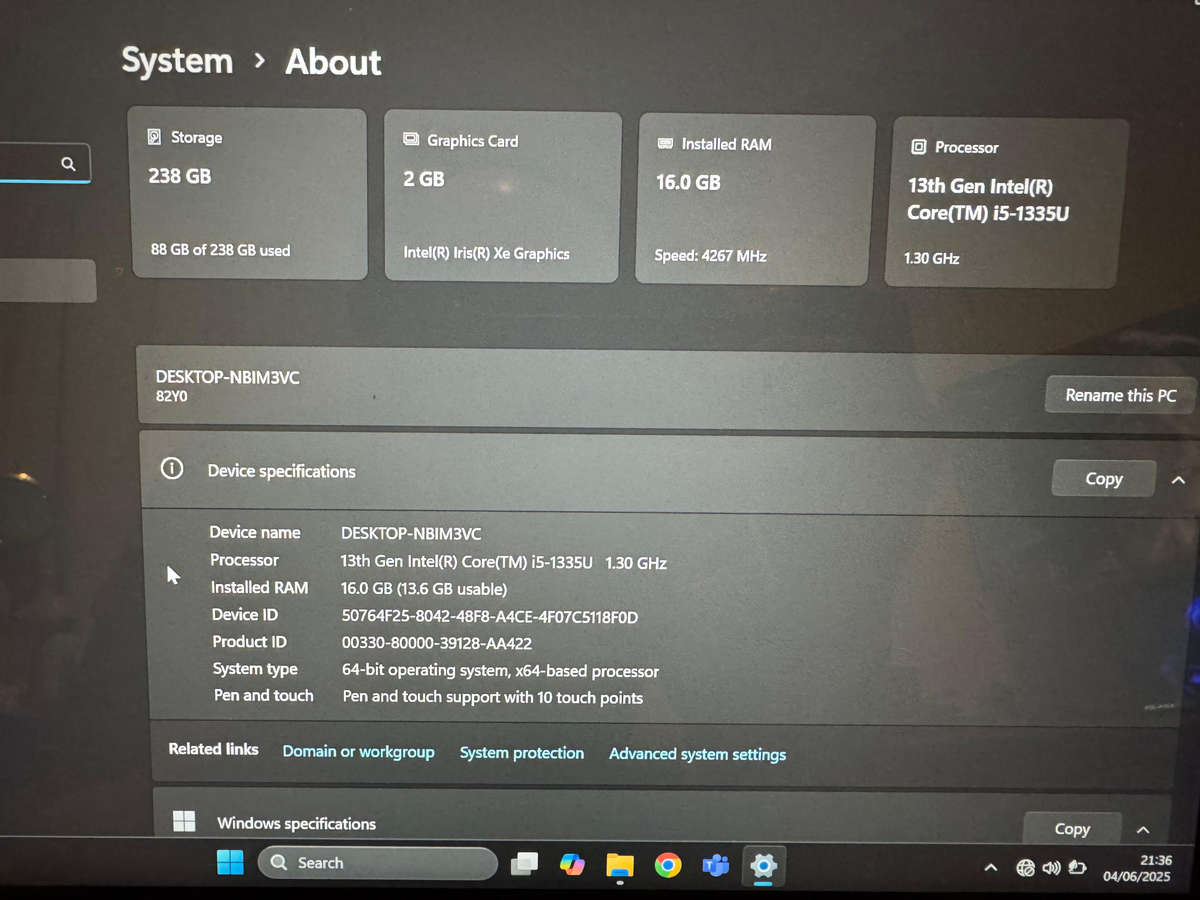Launch Google Chrome from the taskbar
1200x900 pixels.
point(668,864)
